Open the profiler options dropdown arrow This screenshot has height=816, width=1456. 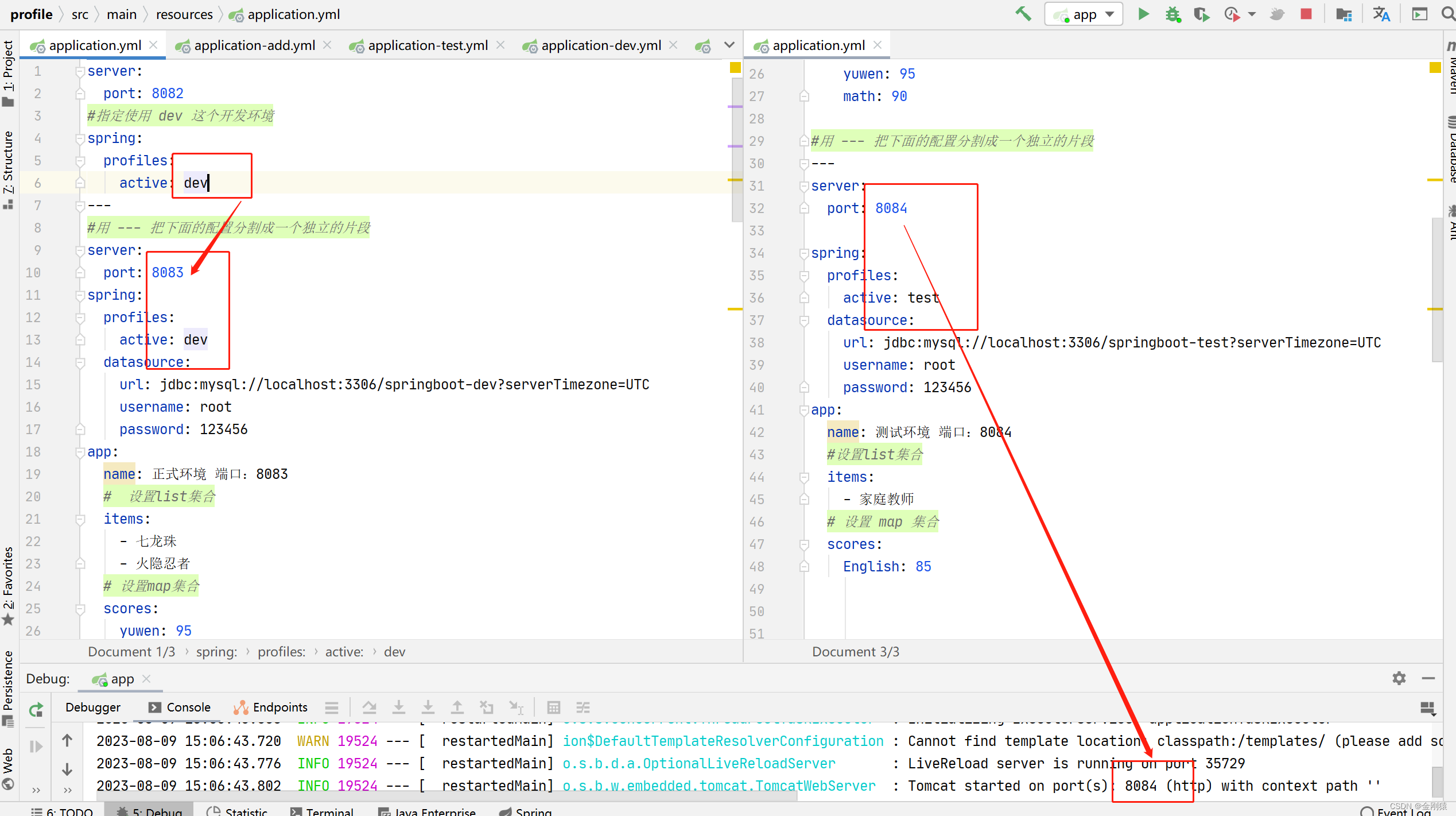click(1252, 14)
